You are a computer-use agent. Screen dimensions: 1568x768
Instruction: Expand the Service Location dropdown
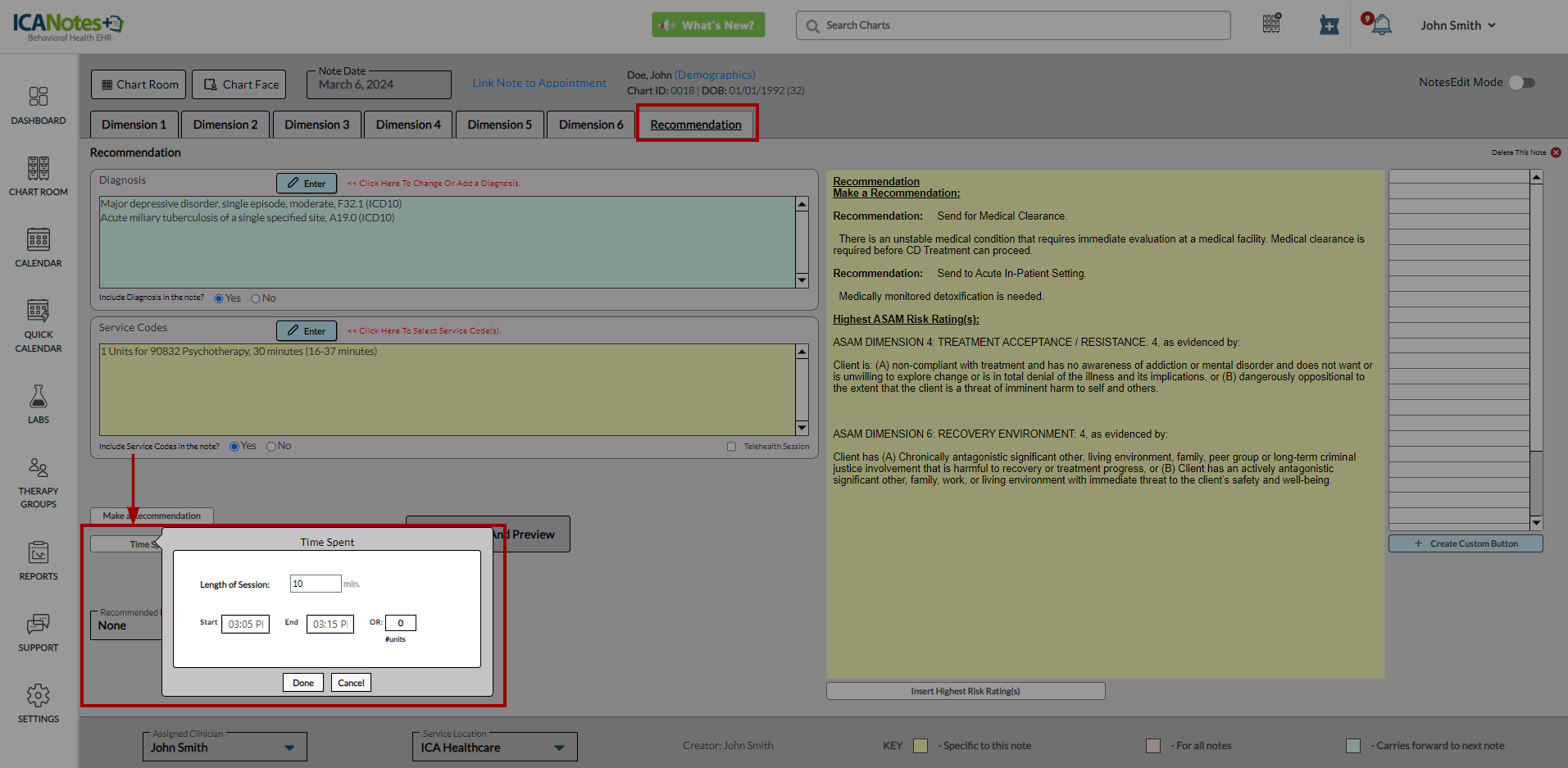pos(559,748)
